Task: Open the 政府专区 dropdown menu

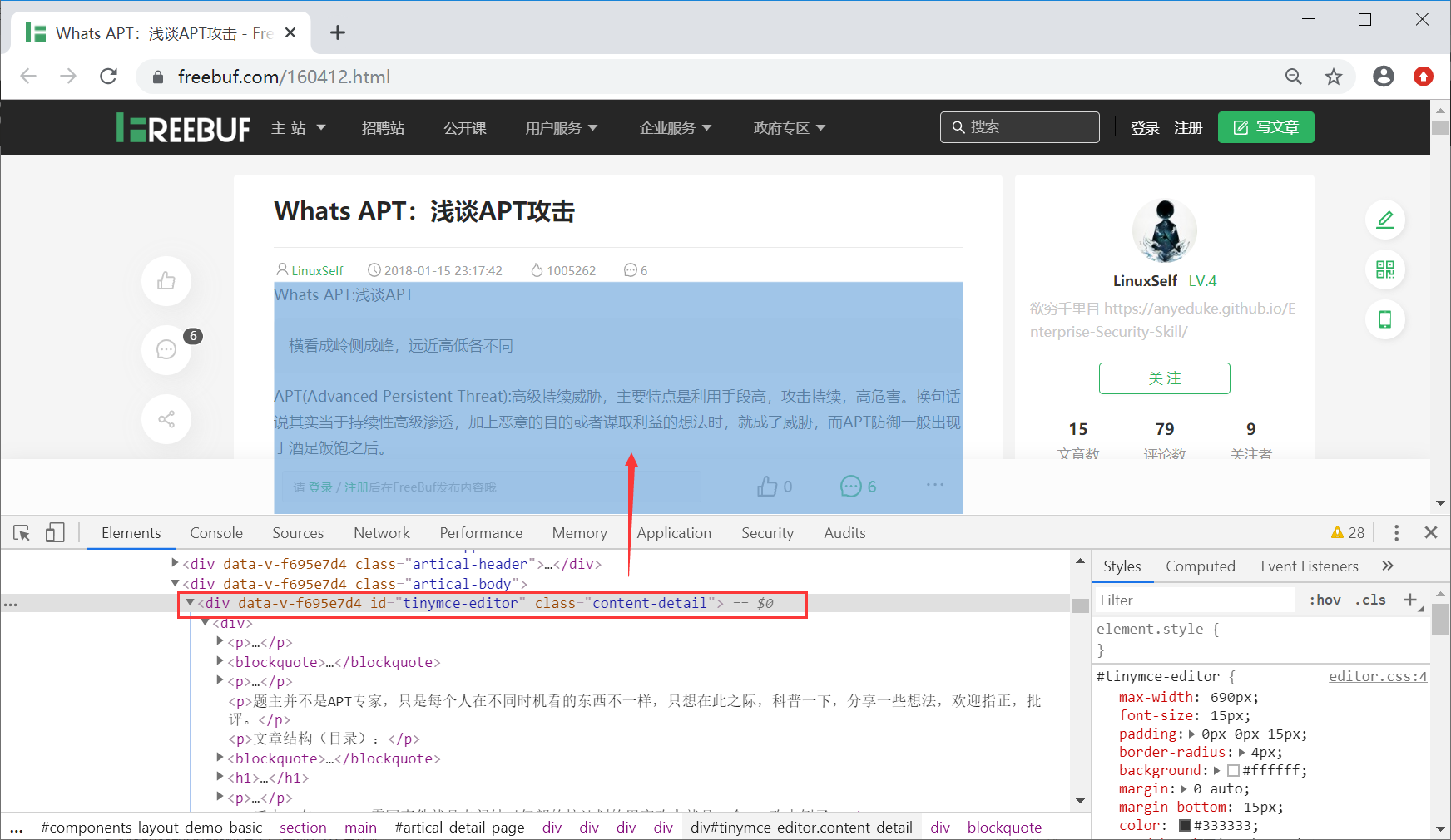Action: [x=790, y=128]
